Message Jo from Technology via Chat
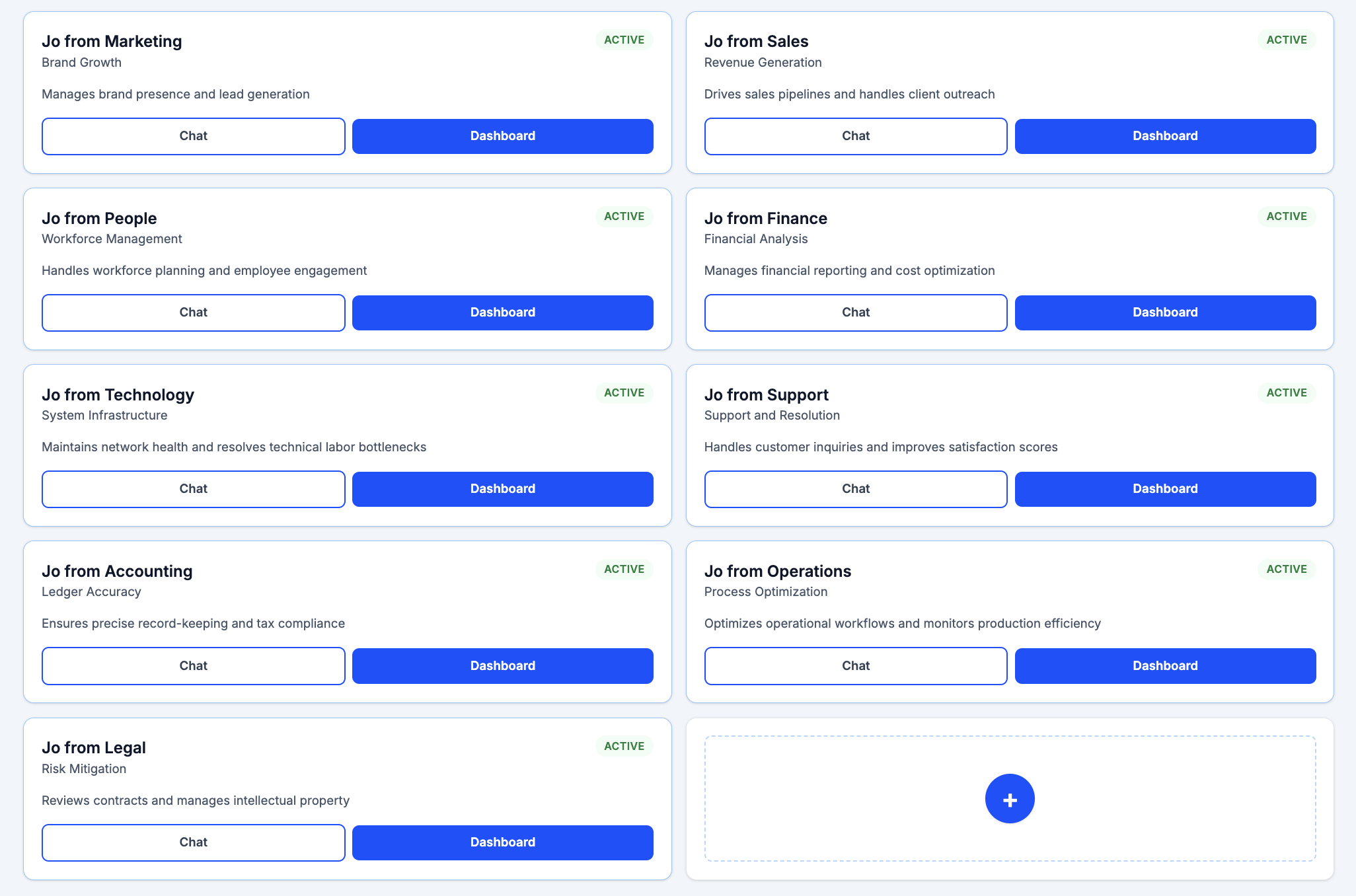Viewport: 1356px width, 896px height. point(193,489)
